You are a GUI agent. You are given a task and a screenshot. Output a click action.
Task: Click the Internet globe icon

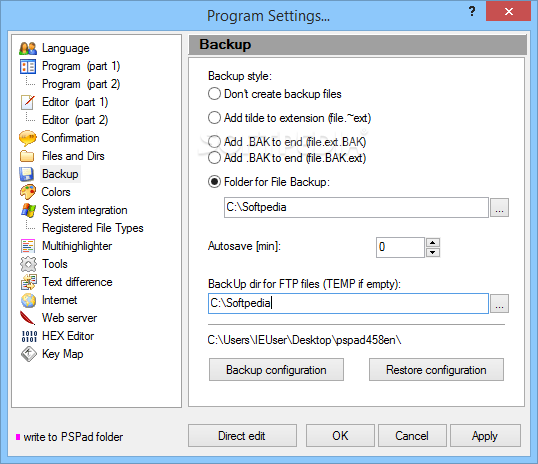click(x=28, y=300)
